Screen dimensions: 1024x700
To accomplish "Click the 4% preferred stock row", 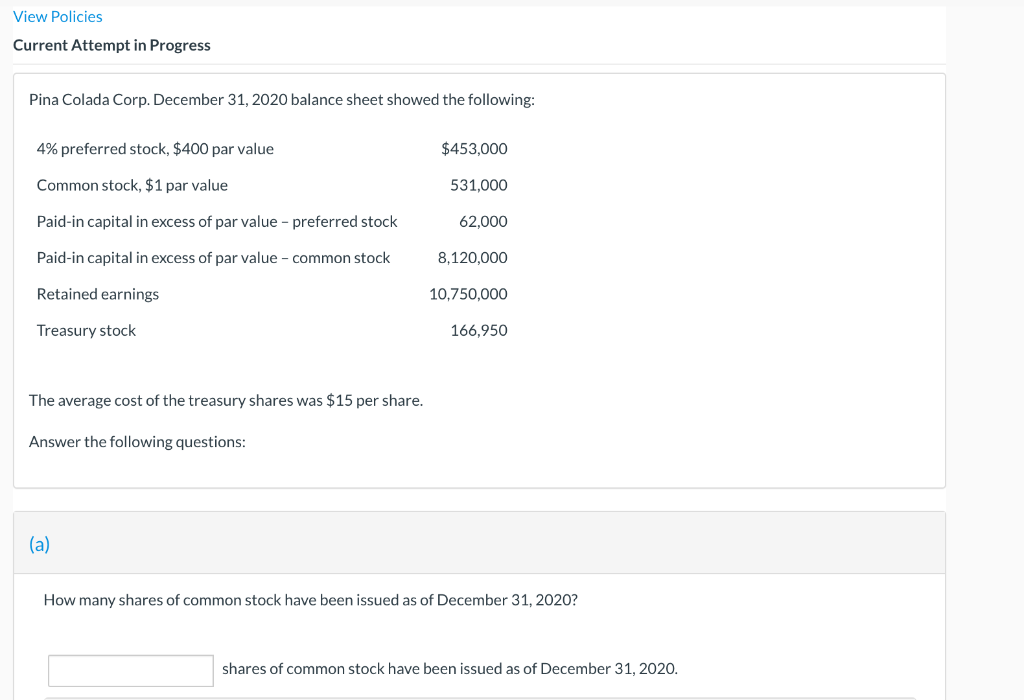I will [154, 148].
